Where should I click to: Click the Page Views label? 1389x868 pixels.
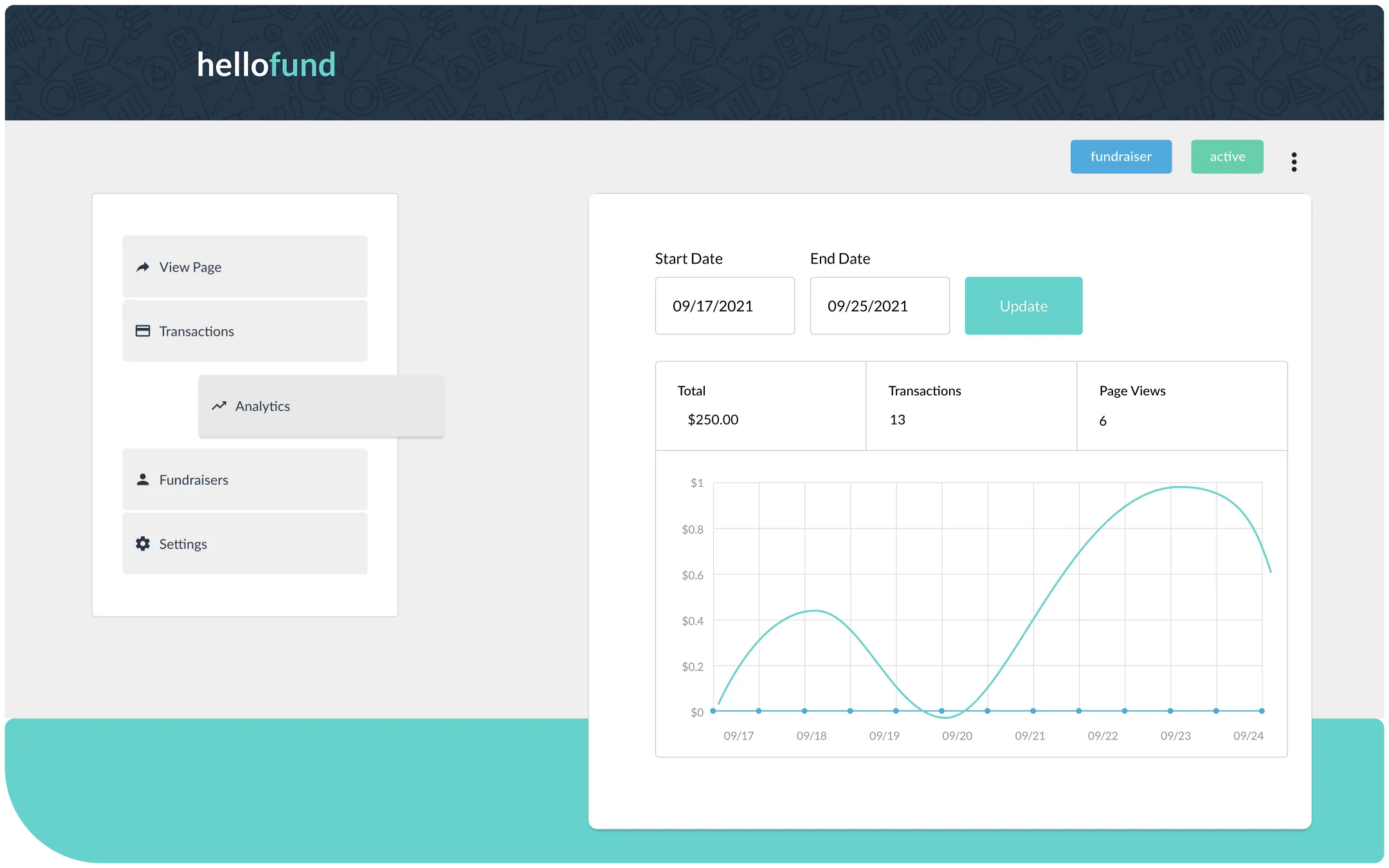1132,391
